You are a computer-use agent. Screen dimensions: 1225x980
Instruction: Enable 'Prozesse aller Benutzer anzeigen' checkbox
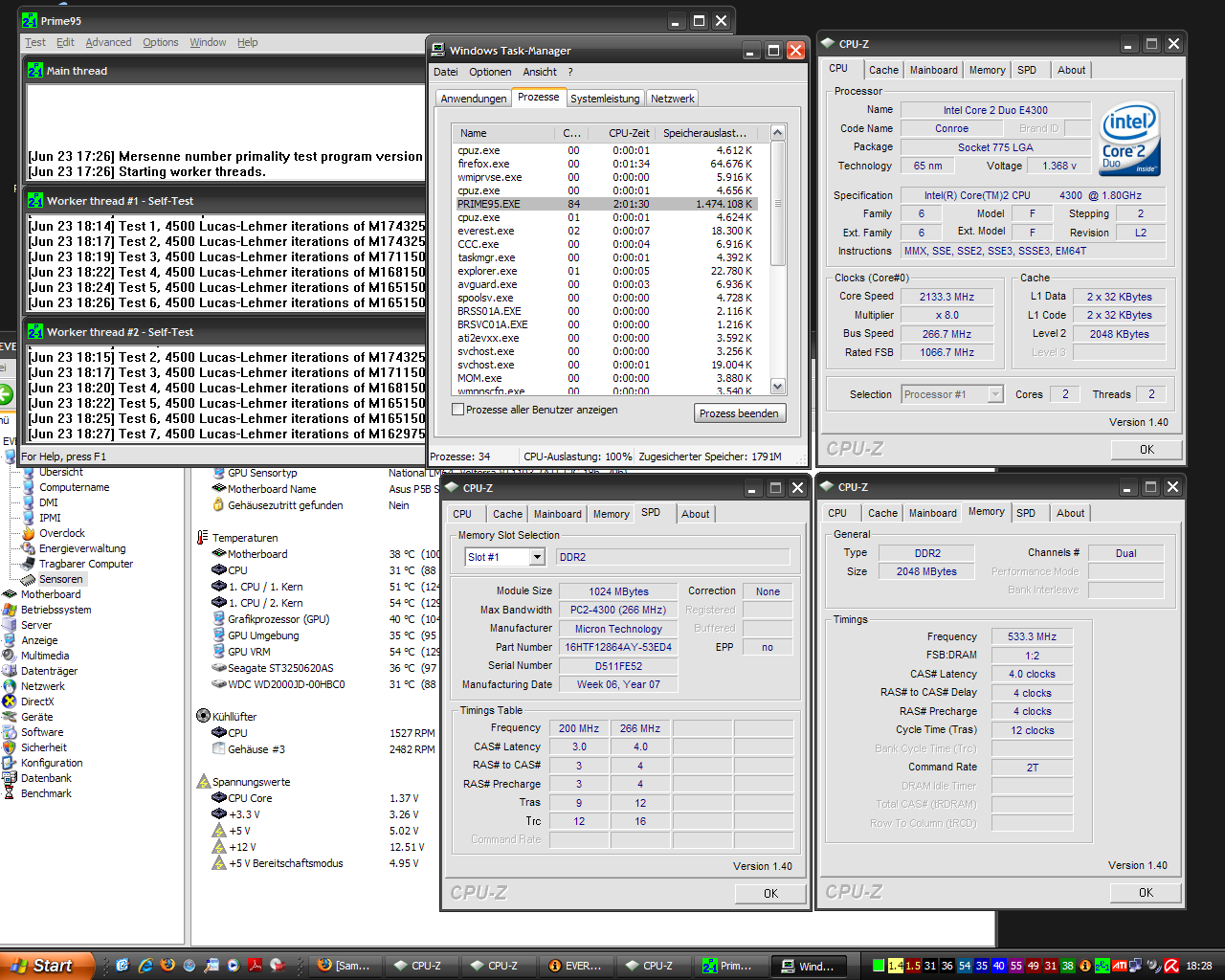click(x=458, y=410)
